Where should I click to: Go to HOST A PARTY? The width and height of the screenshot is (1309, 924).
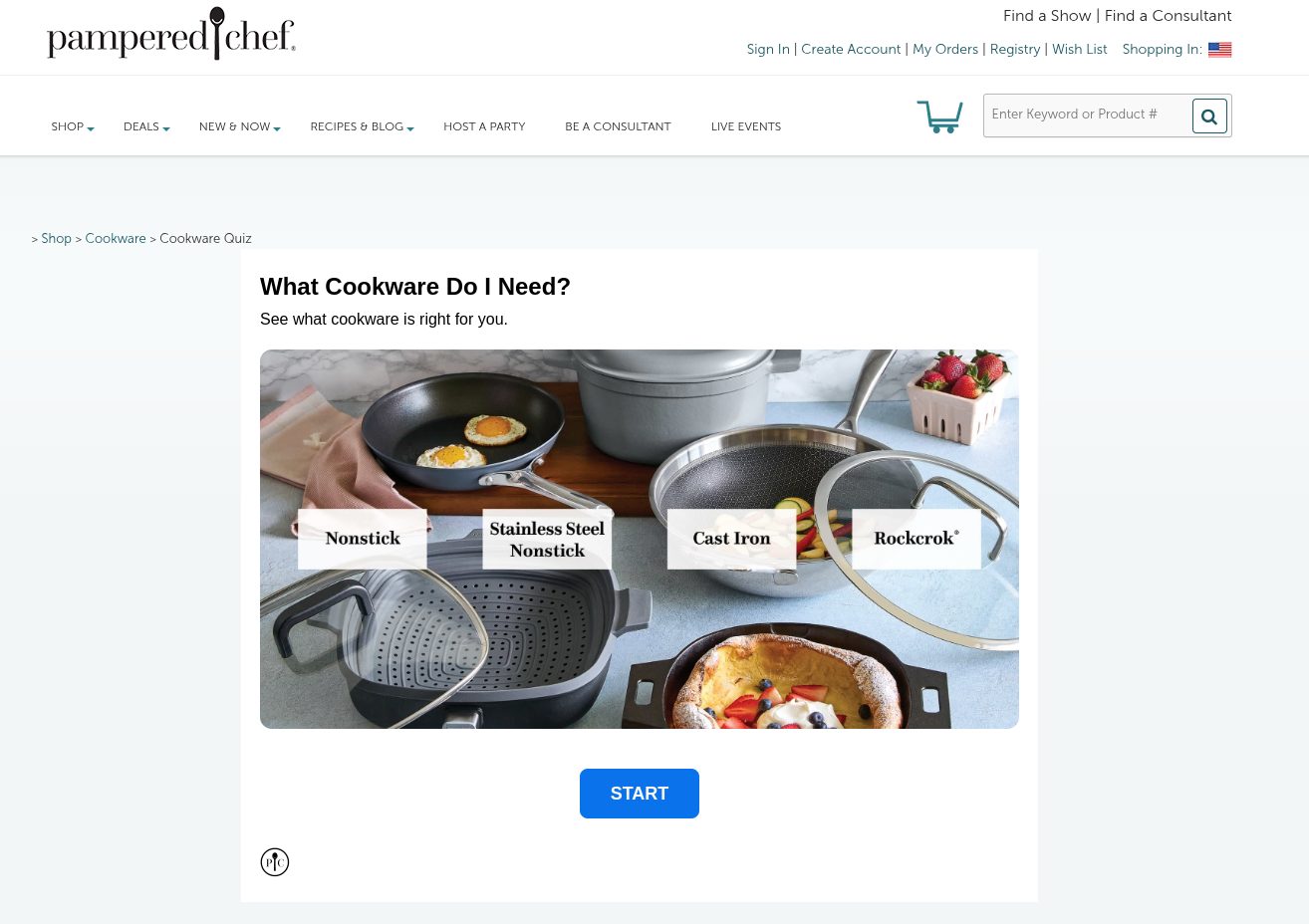(x=484, y=126)
